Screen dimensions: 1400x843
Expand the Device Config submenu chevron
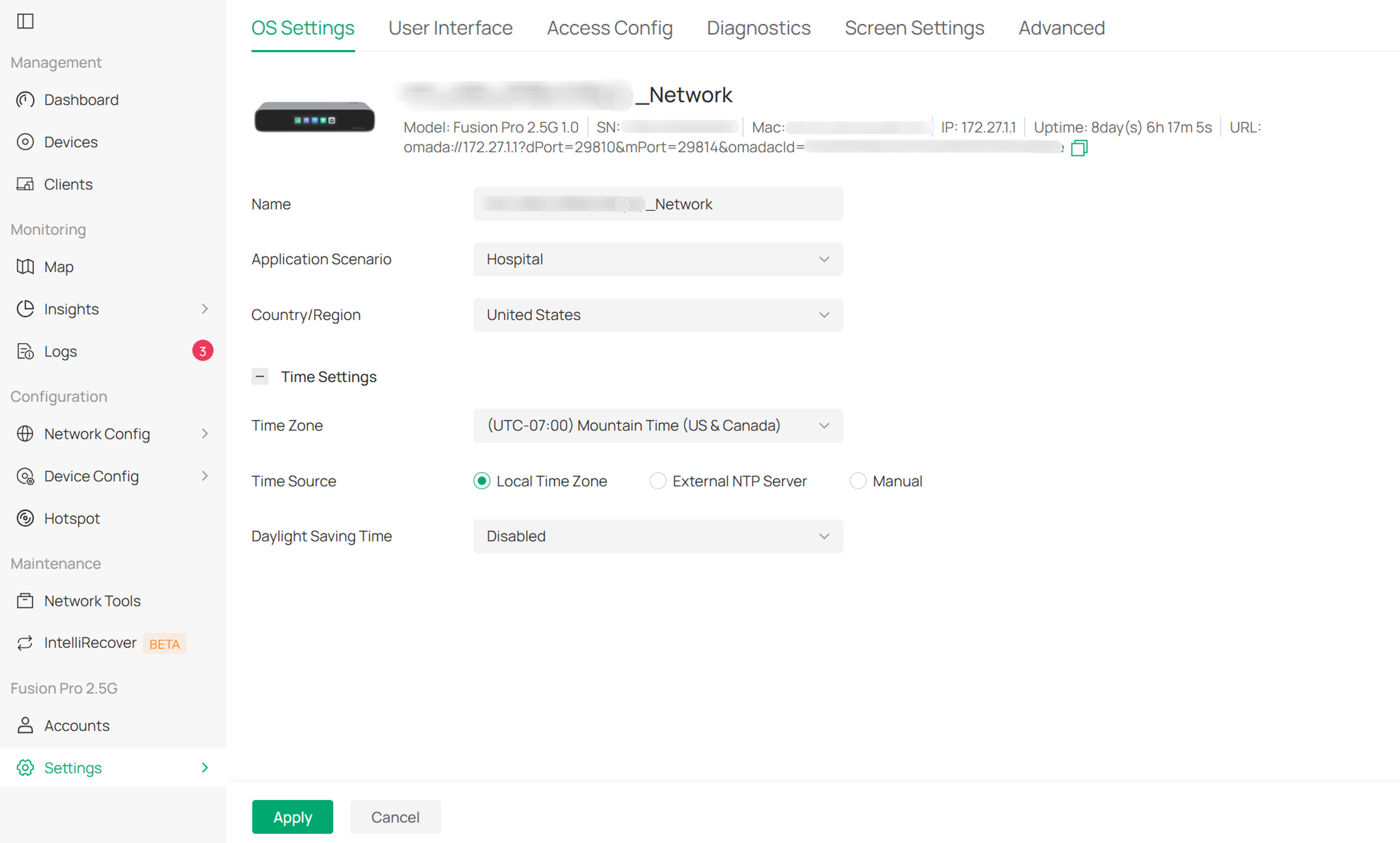(x=205, y=476)
